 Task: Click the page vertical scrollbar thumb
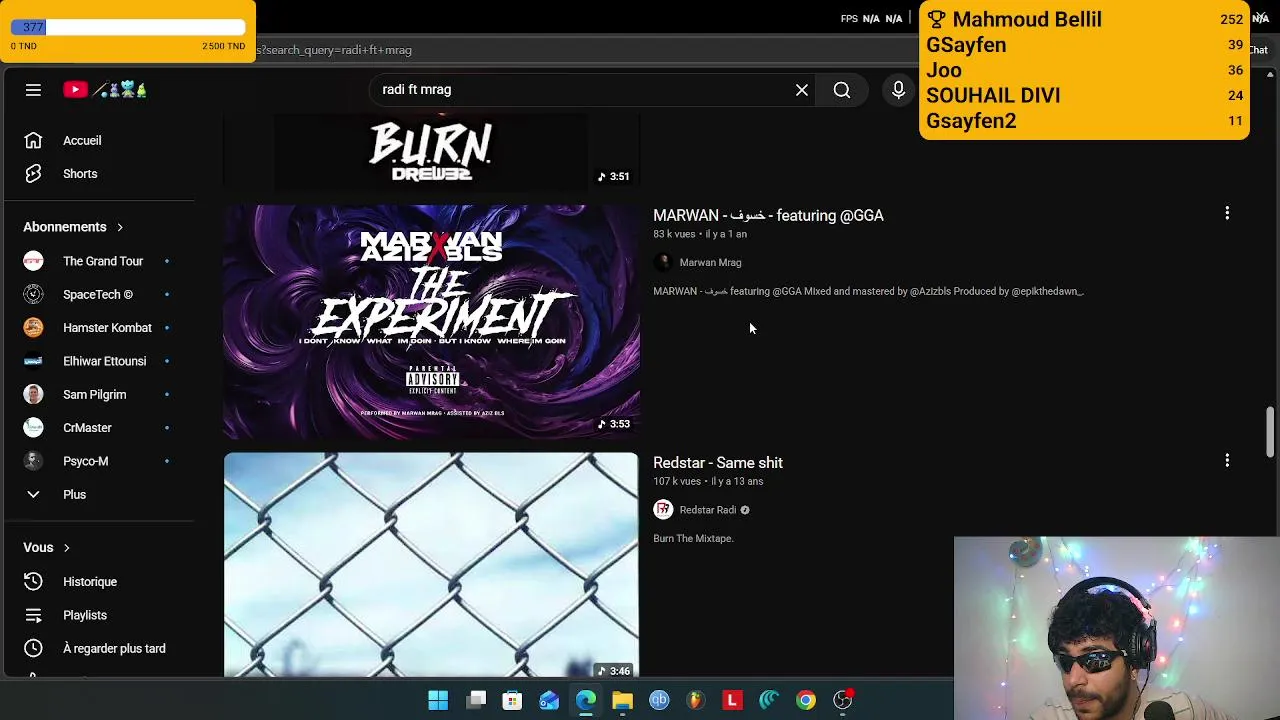pos(1271,430)
